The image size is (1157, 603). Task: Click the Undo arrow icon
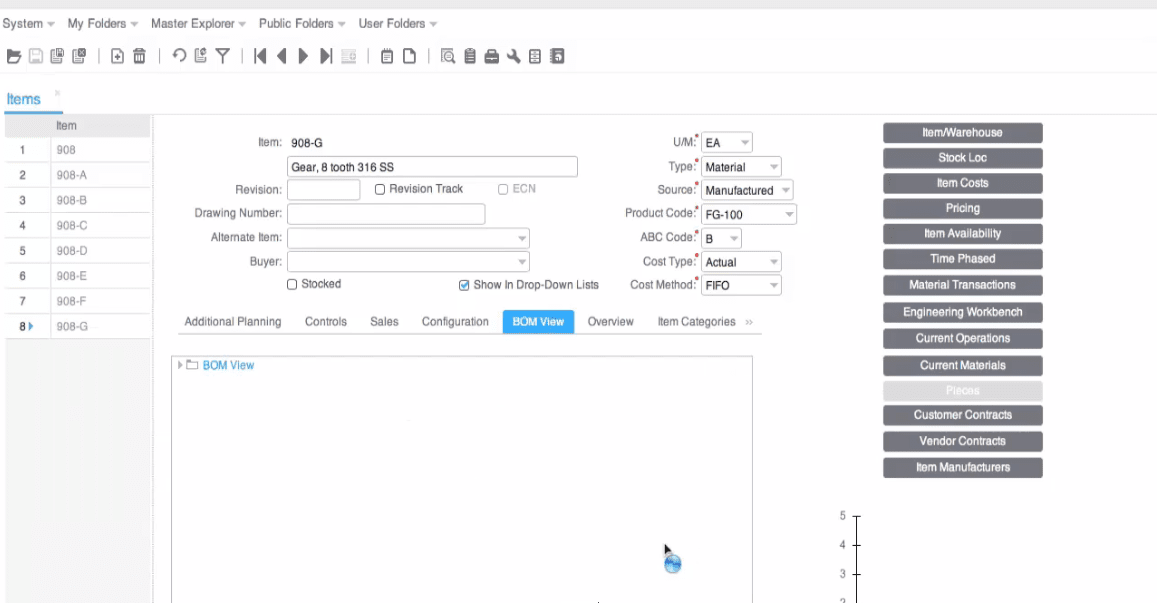point(179,56)
